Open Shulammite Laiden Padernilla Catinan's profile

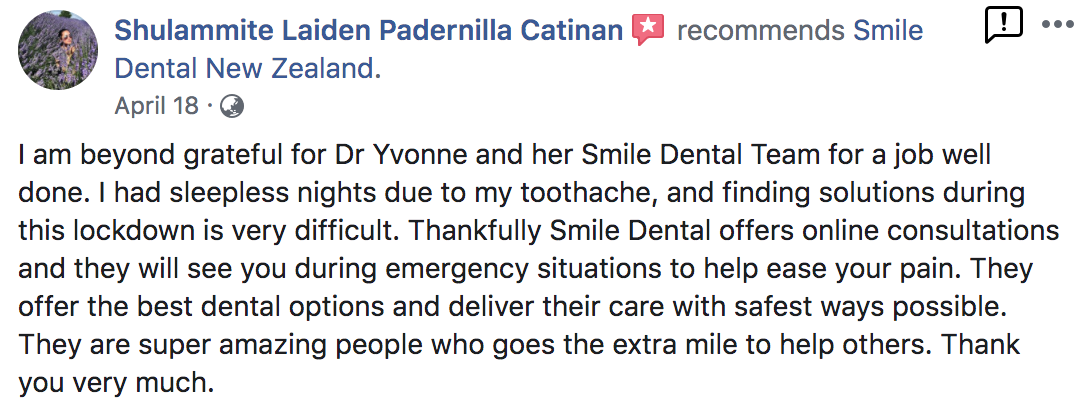369,31
